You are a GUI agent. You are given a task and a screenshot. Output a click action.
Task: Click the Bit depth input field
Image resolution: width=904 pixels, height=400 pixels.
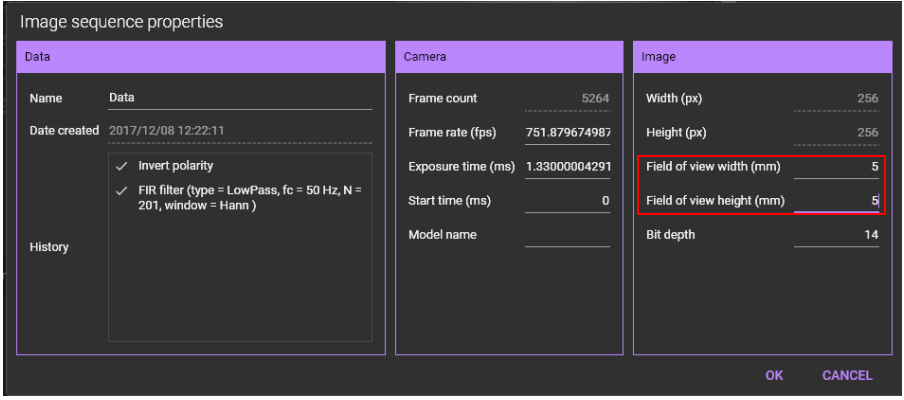click(836, 235)
